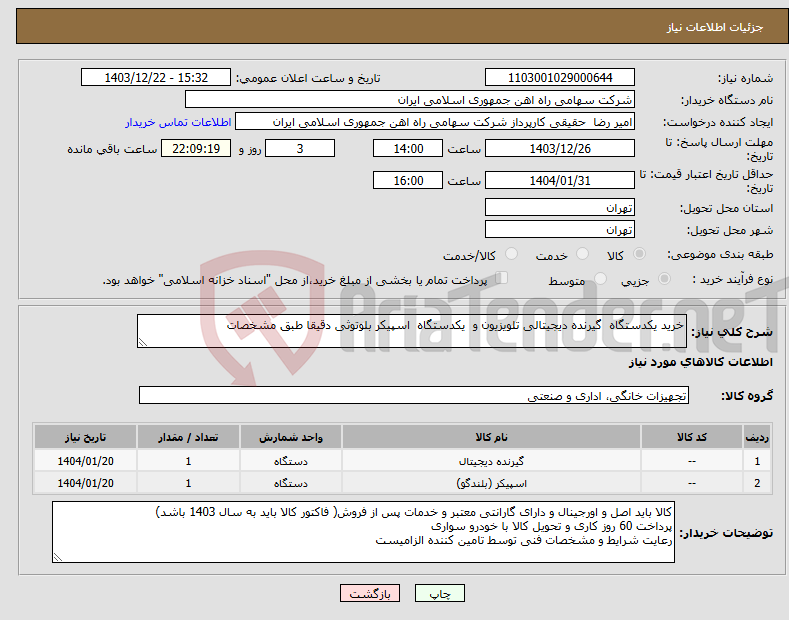Select the کالا/خدمت radio button
Screen dimensions: 789x620
(x=511, y=254)
